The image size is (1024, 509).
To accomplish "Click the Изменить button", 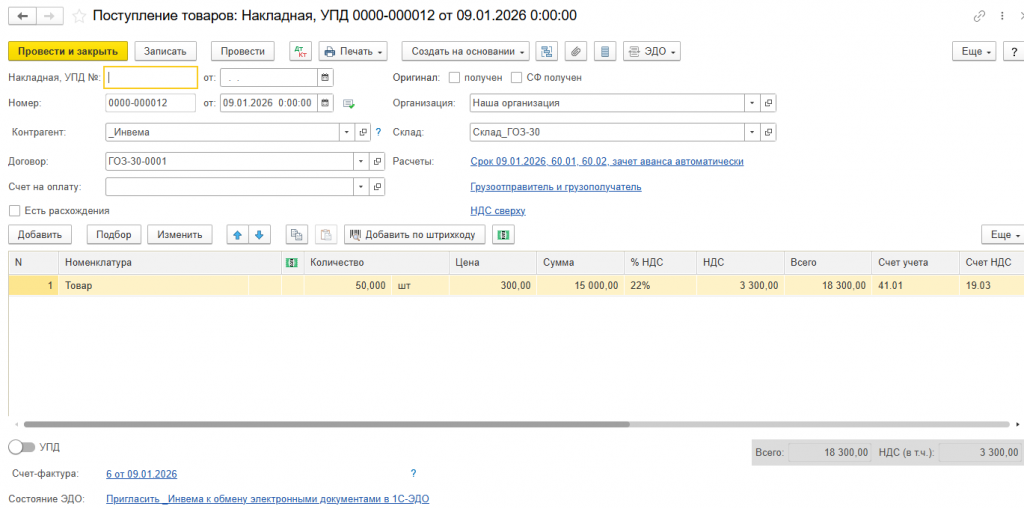I will pos(180,235).
